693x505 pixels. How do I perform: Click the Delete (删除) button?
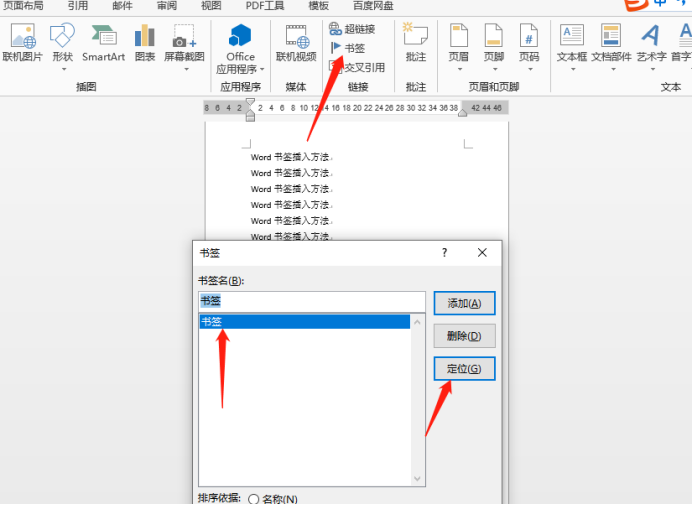tap(464, 336)
